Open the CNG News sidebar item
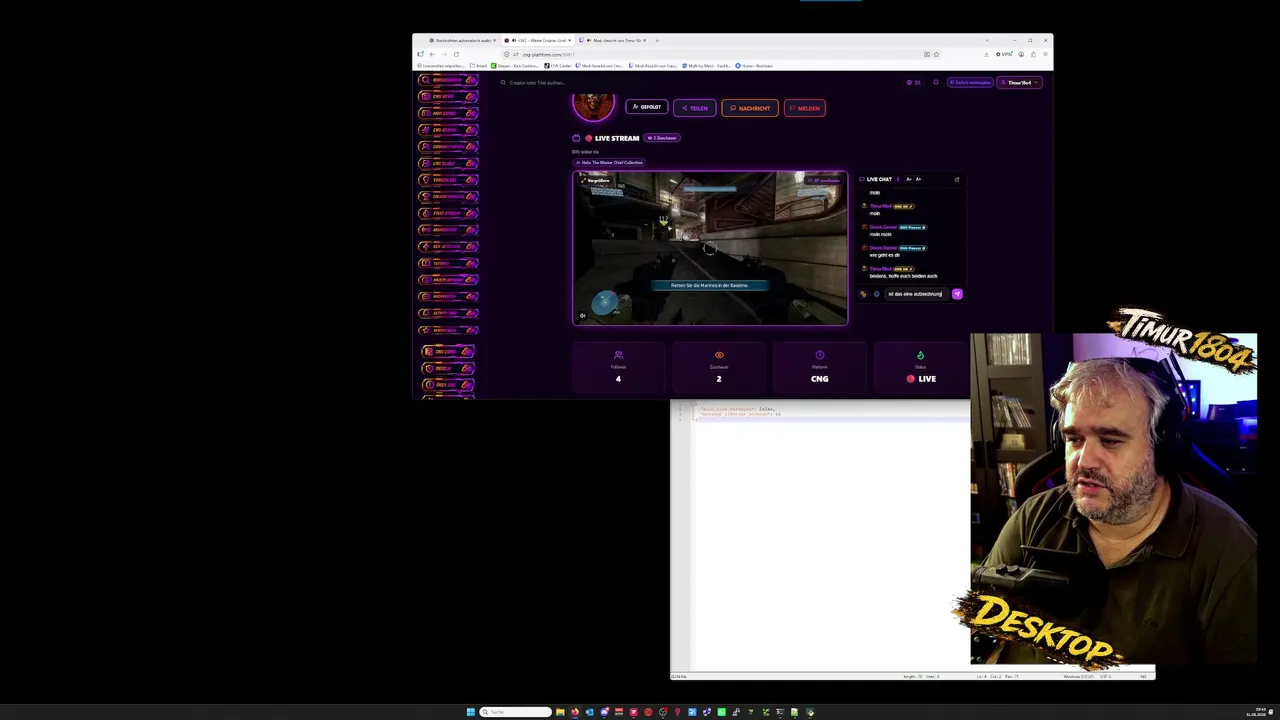This screenshot has width=1280, height=720. pyautogui.click(x=447, y=96)
